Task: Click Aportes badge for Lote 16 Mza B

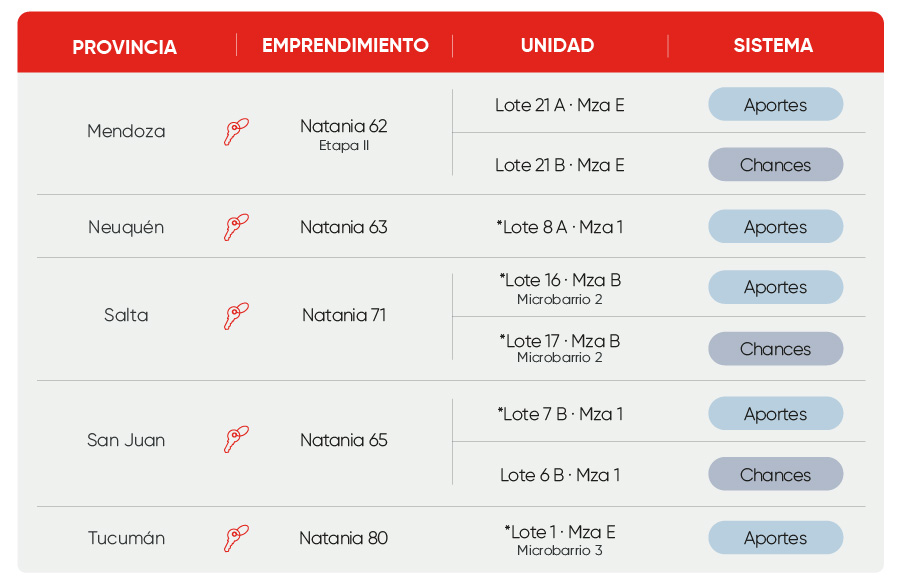Action: (775, 287)
